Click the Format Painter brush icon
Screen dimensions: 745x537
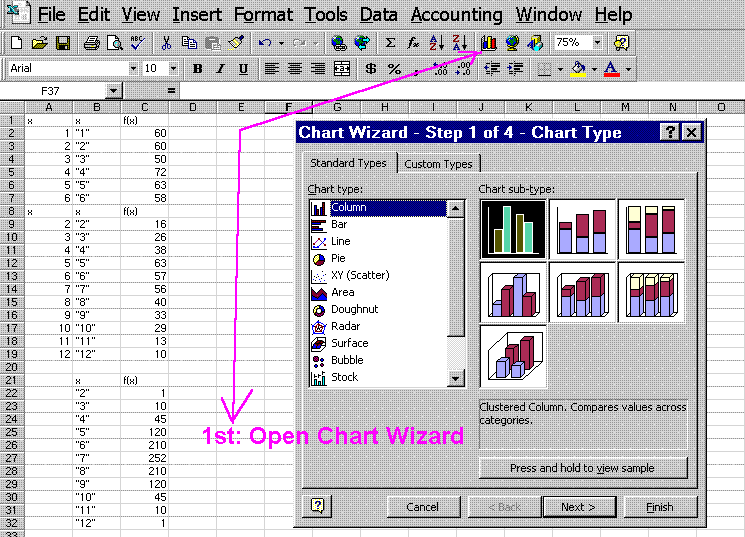click(236, 43)
